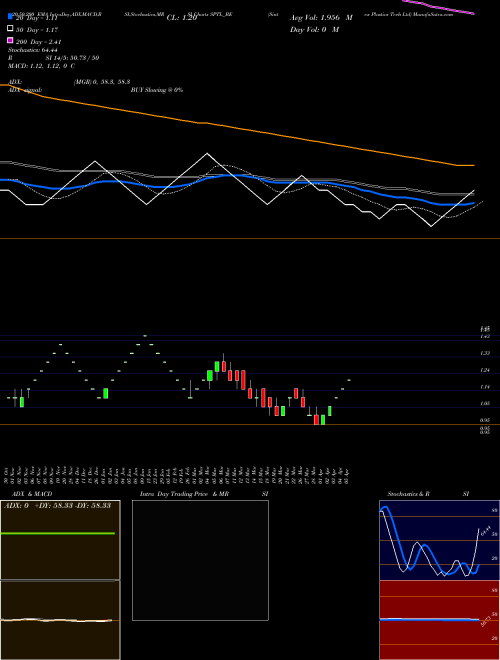The height and width of the screenshot is (660, 500).
Task: Click the 1.05 price axis label
Action: pyautogui.click(x=485, y=403)
